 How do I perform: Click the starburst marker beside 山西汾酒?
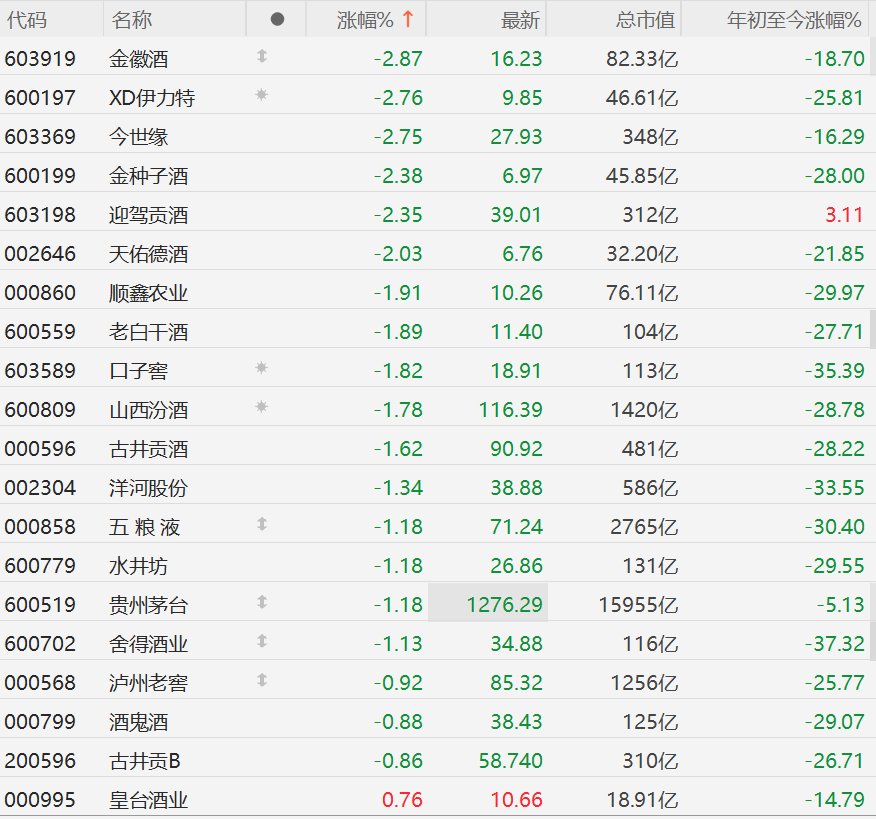pos(261,407)
